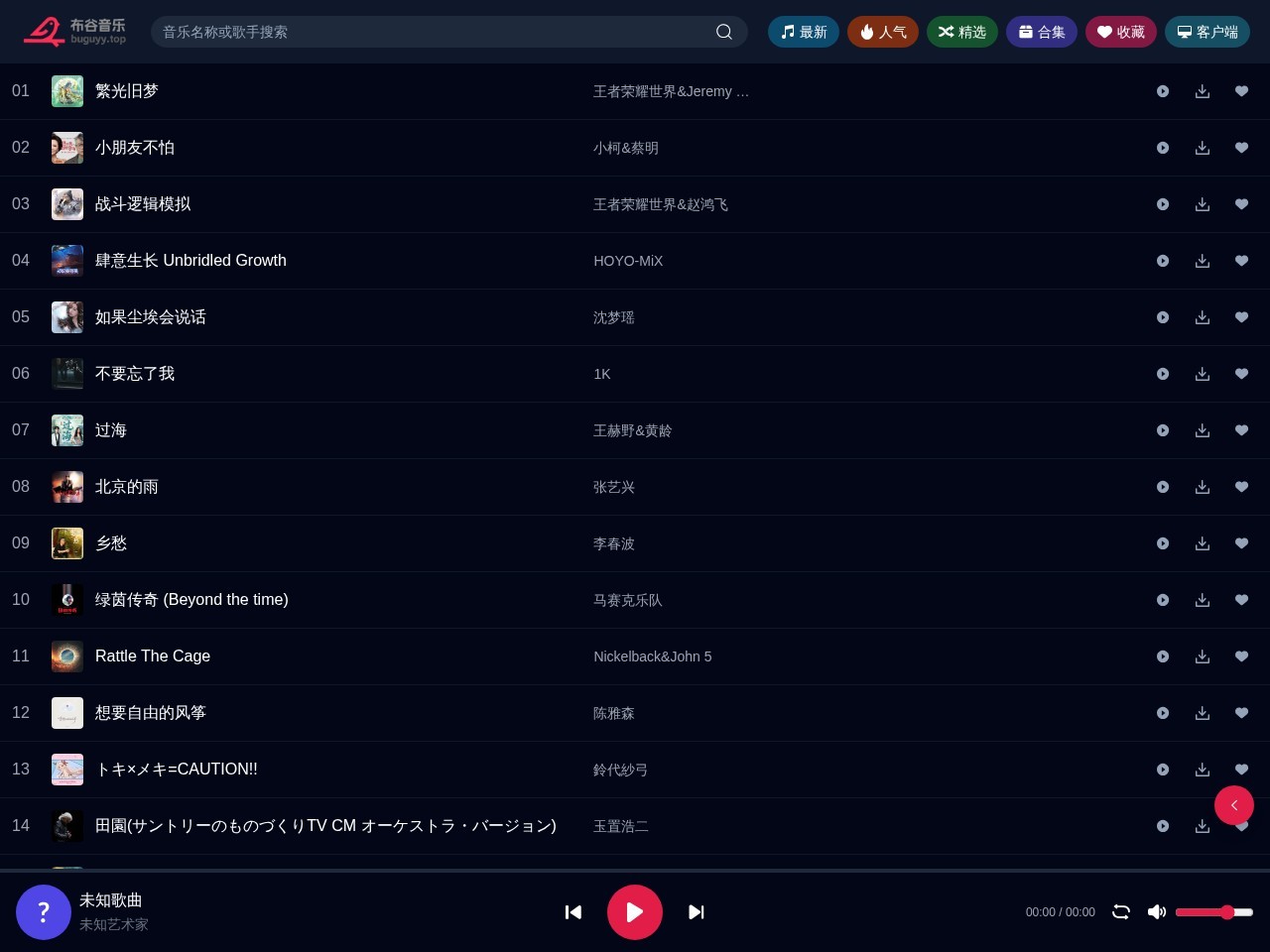Click artist 马赛克乐队

click(x=628, y=600)
